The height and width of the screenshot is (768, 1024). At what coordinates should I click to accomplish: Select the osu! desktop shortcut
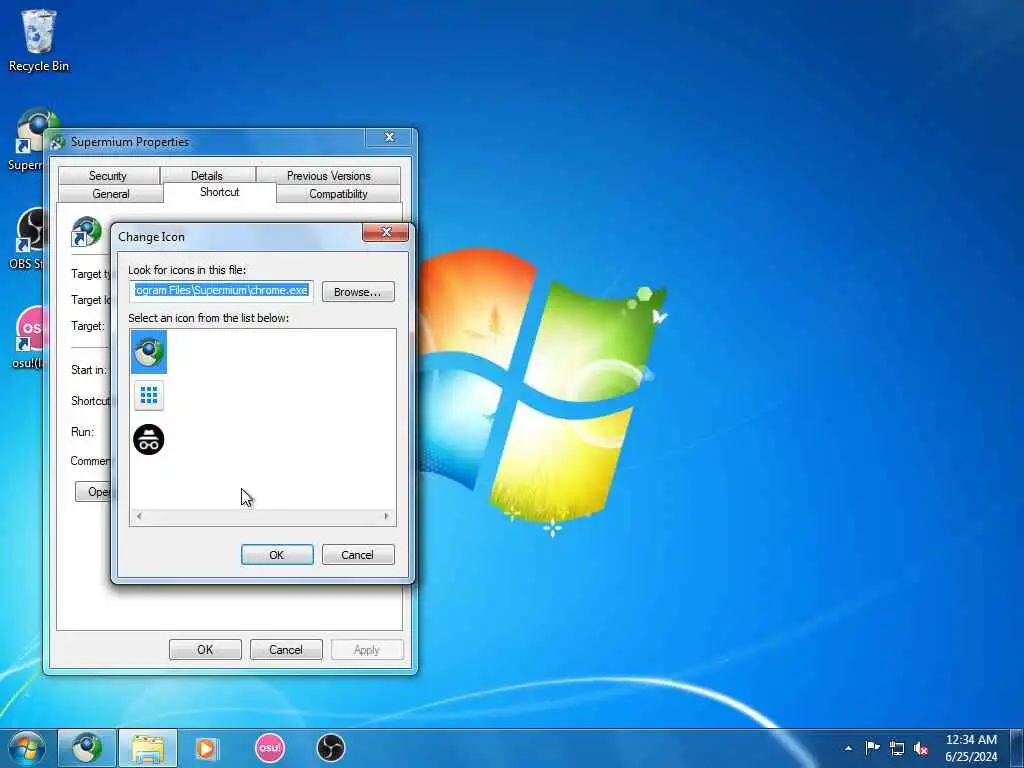pos(27,338)
